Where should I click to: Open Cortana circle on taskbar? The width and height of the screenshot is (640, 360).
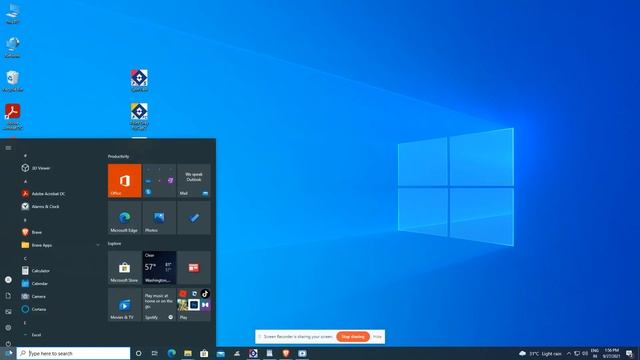pyautogui.click(x=138, y=353)
